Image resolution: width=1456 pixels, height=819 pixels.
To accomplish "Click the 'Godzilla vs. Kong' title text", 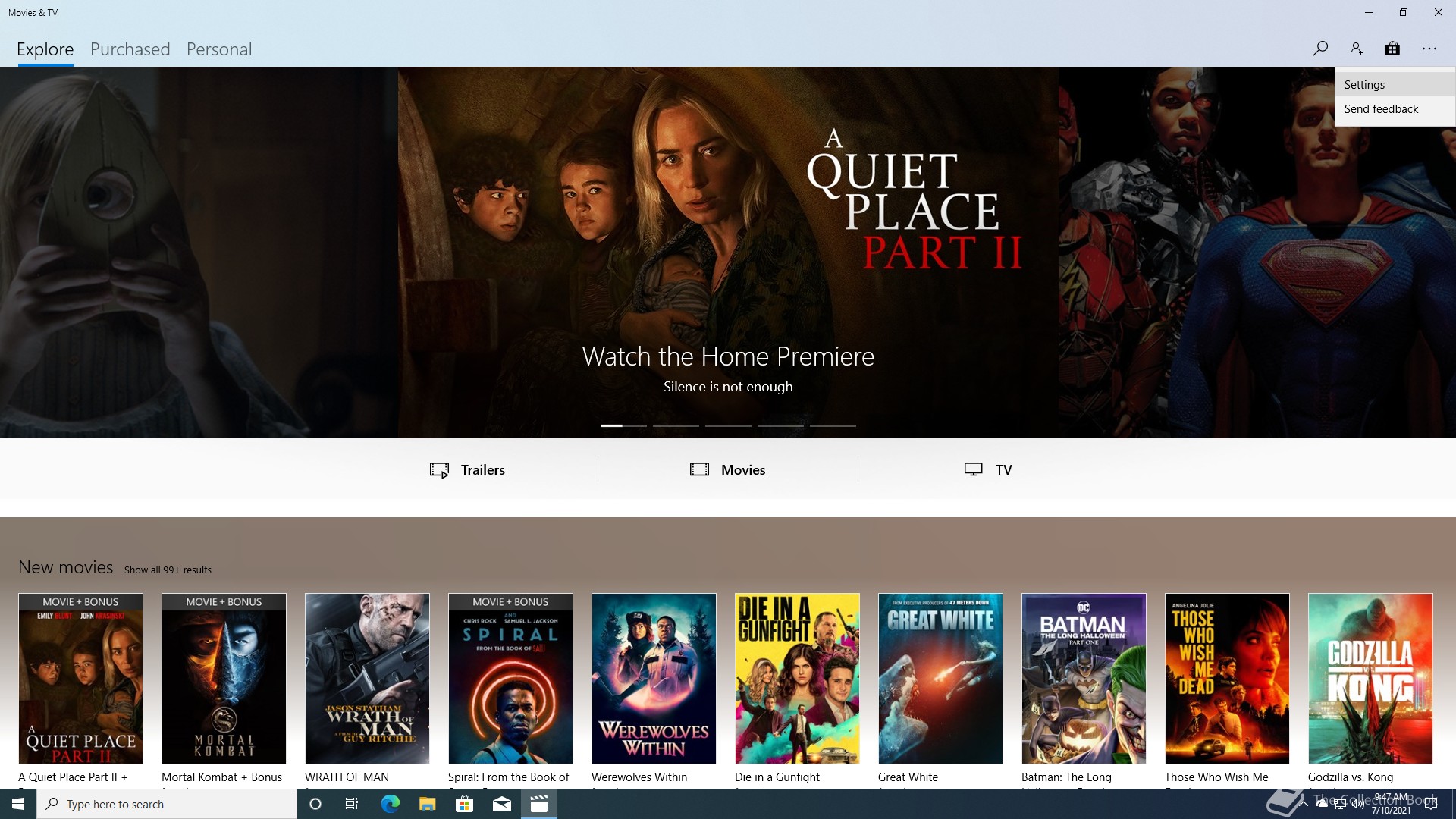I will [1351, 777].
